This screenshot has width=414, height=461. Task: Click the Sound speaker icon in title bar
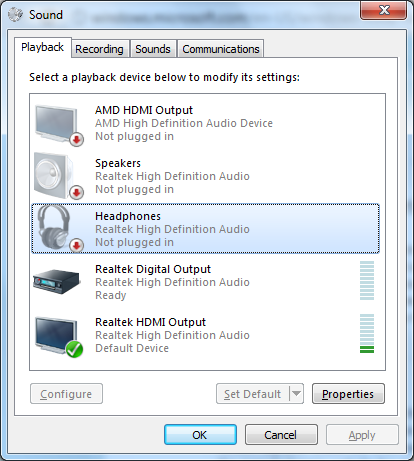[15, 14]
